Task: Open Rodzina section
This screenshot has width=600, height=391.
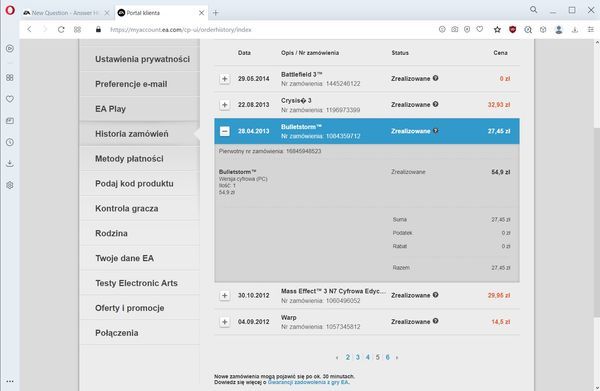Action: [140, 233]
